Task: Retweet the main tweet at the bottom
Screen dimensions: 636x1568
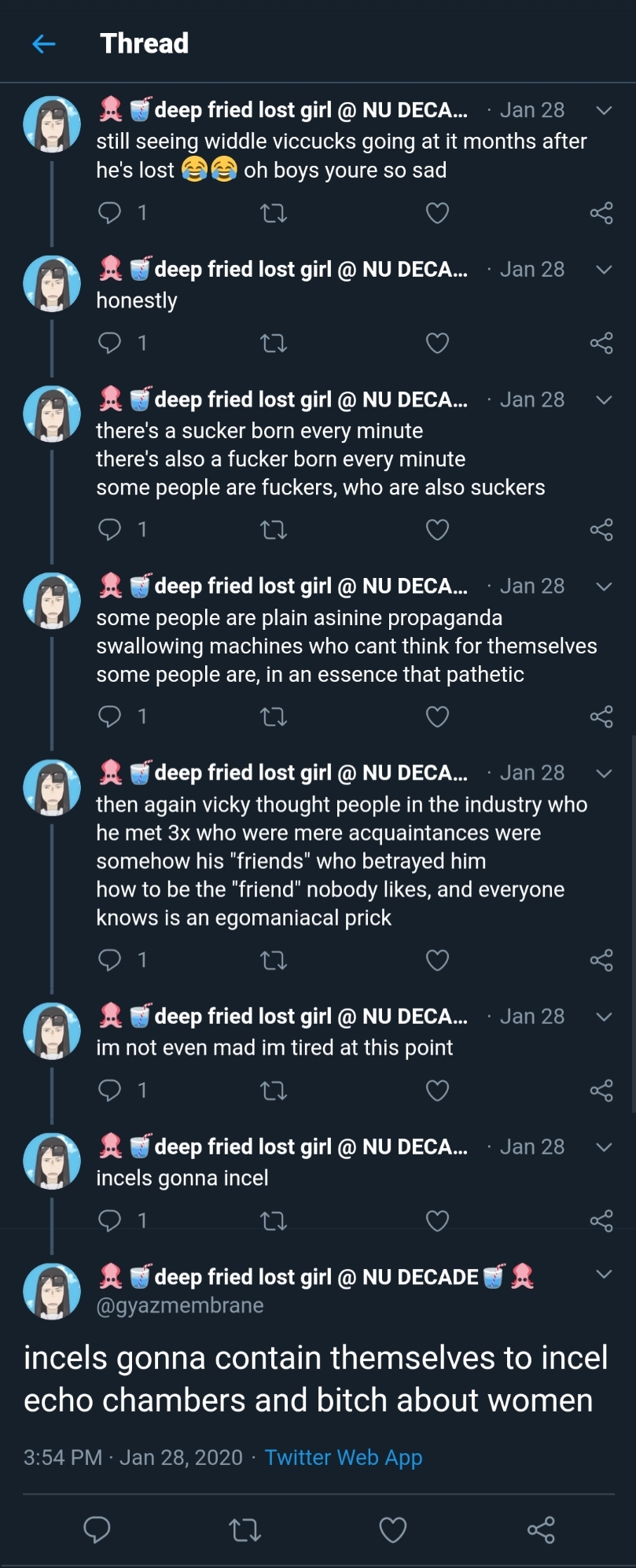Action: (x=244, y=1529)
